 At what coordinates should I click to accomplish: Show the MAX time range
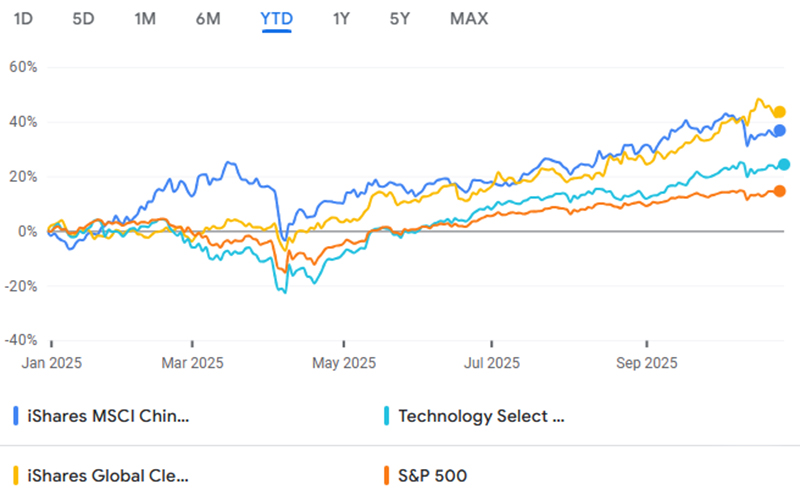[x=469, y=18]
